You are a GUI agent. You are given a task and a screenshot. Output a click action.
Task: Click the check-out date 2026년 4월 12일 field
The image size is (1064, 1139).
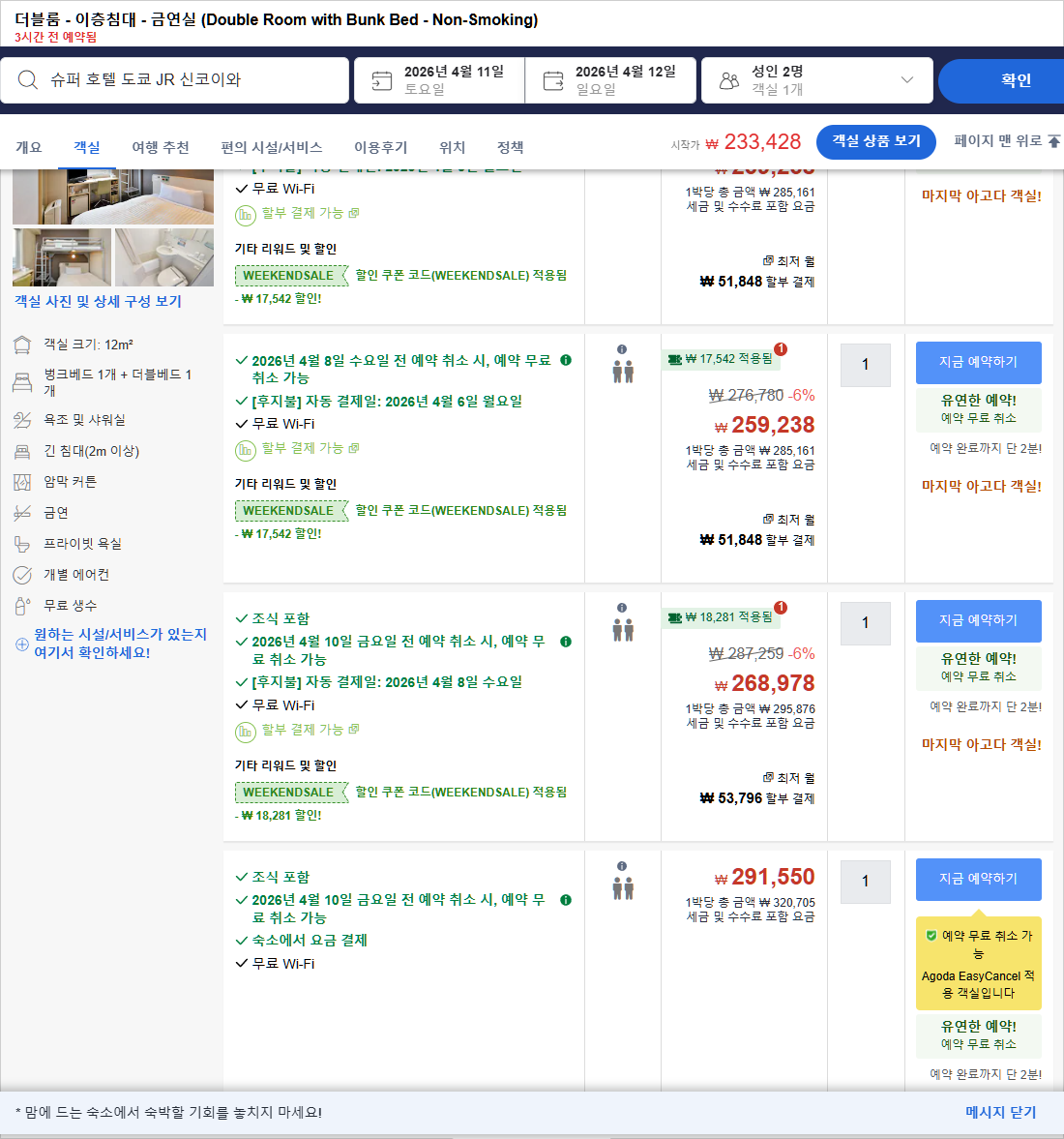tap(610, 80)
